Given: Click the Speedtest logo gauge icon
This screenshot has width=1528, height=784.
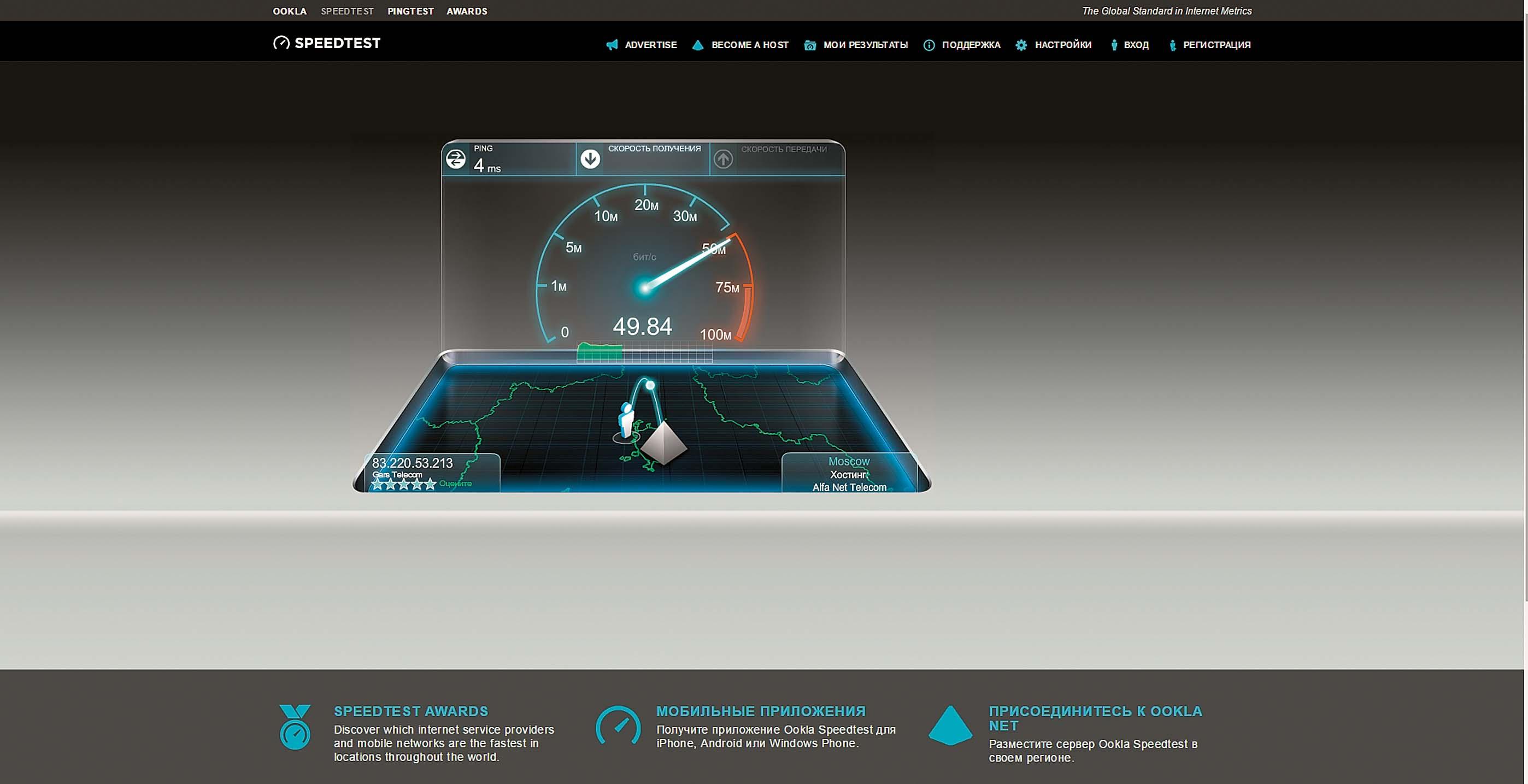Looking at the screenshot, I should (281, 43).
